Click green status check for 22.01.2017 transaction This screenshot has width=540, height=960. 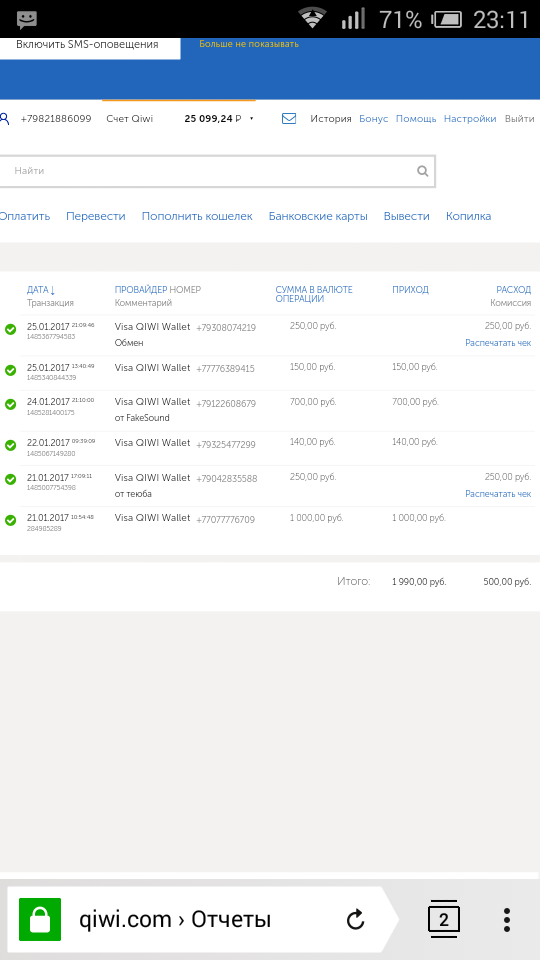click(x=10, y=445)
